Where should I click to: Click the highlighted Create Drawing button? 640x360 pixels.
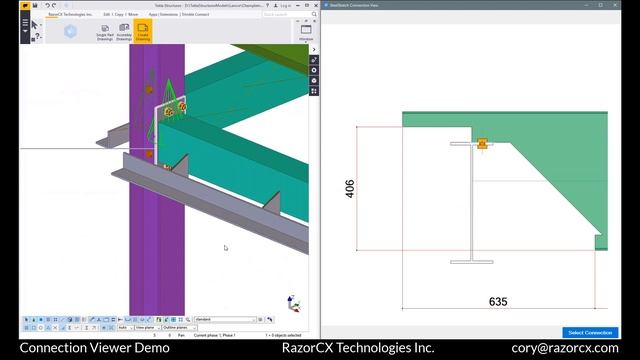point(143,31)
